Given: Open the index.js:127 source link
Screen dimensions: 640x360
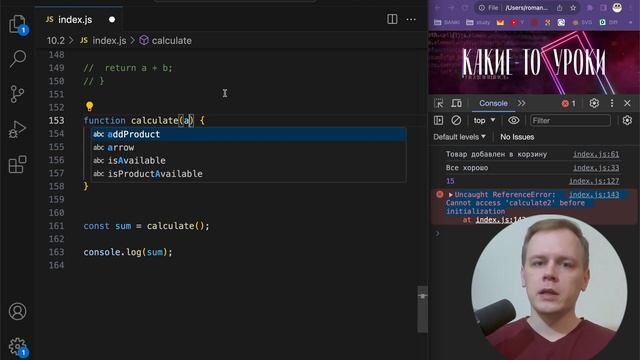Looking at the screenshot, I should pyautogui.click(x=594, y=181).
